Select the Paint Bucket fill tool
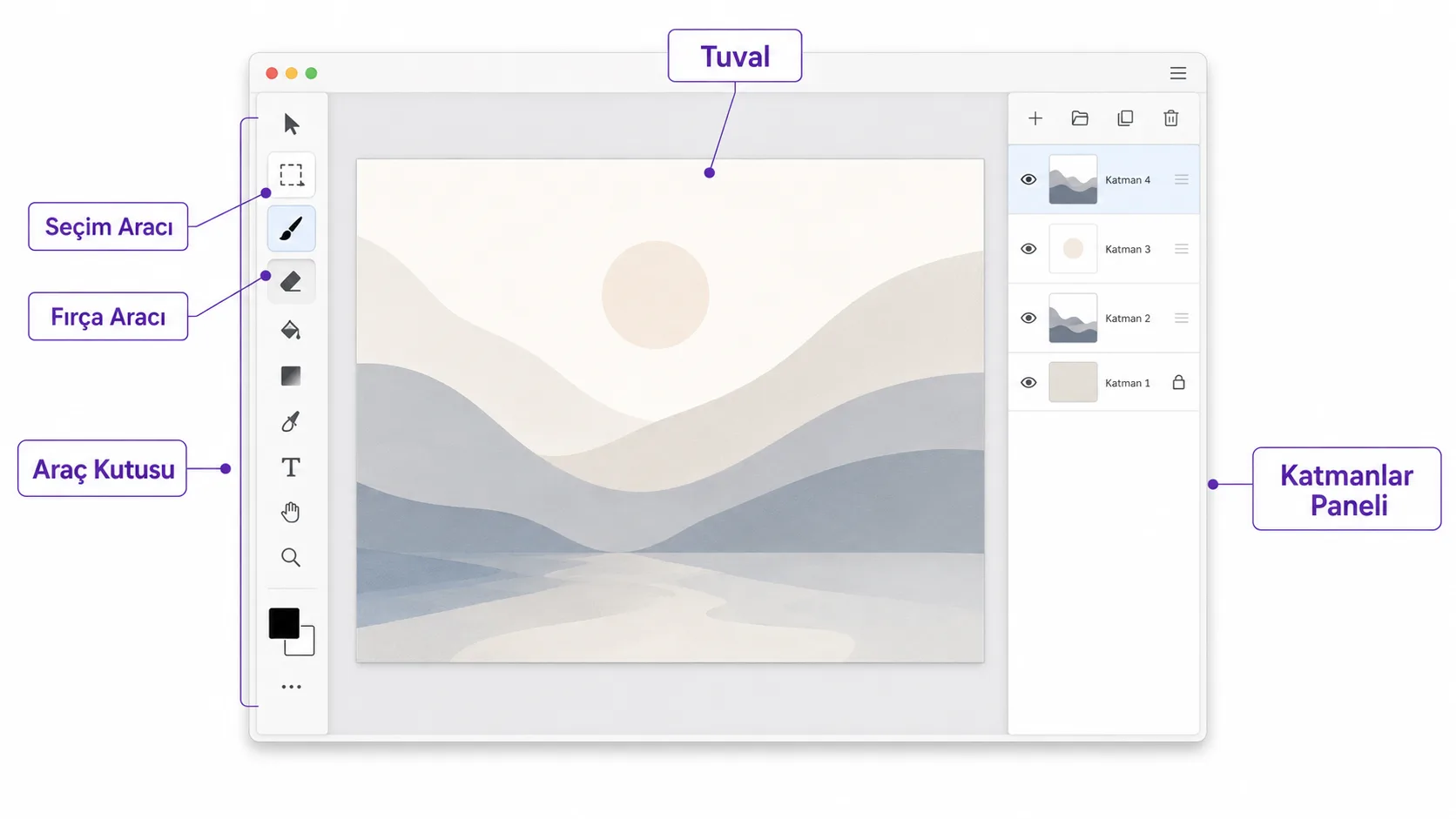The width and height of the screenshot is (1456, 819). point(291,330)
